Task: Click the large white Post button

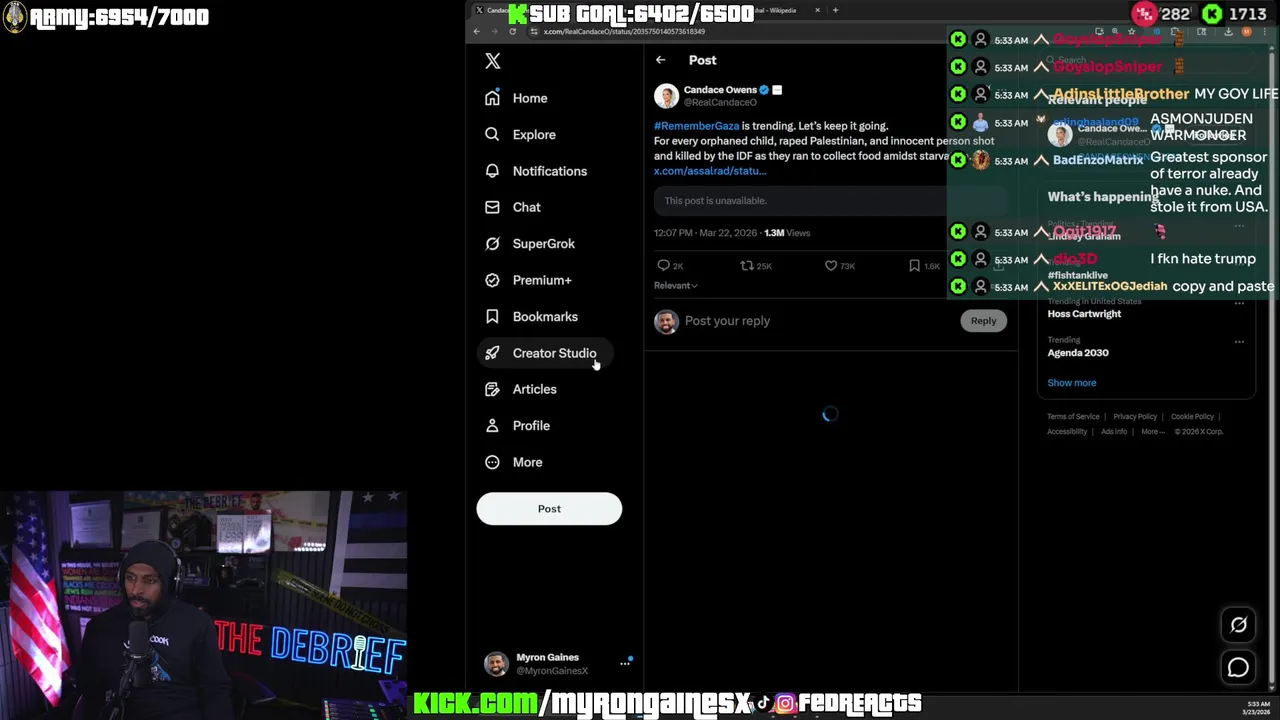Action: [x=549, y=509]
